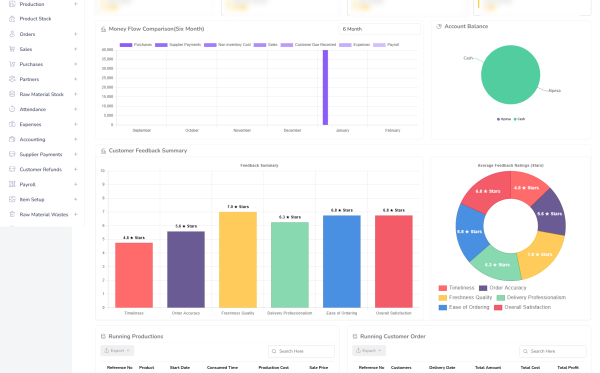Click the Raw Material Wastes trash icon
Viewport: 600px width, 373px height.
[12, 214]
